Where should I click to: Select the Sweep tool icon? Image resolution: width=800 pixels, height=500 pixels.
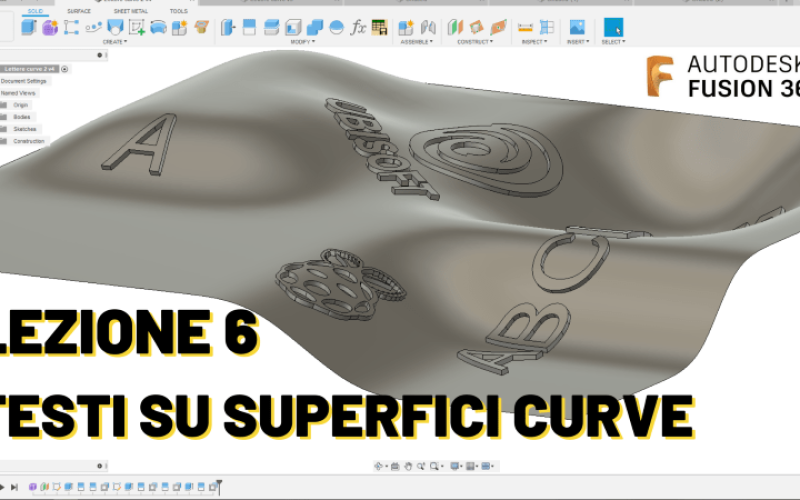[93, 27]
